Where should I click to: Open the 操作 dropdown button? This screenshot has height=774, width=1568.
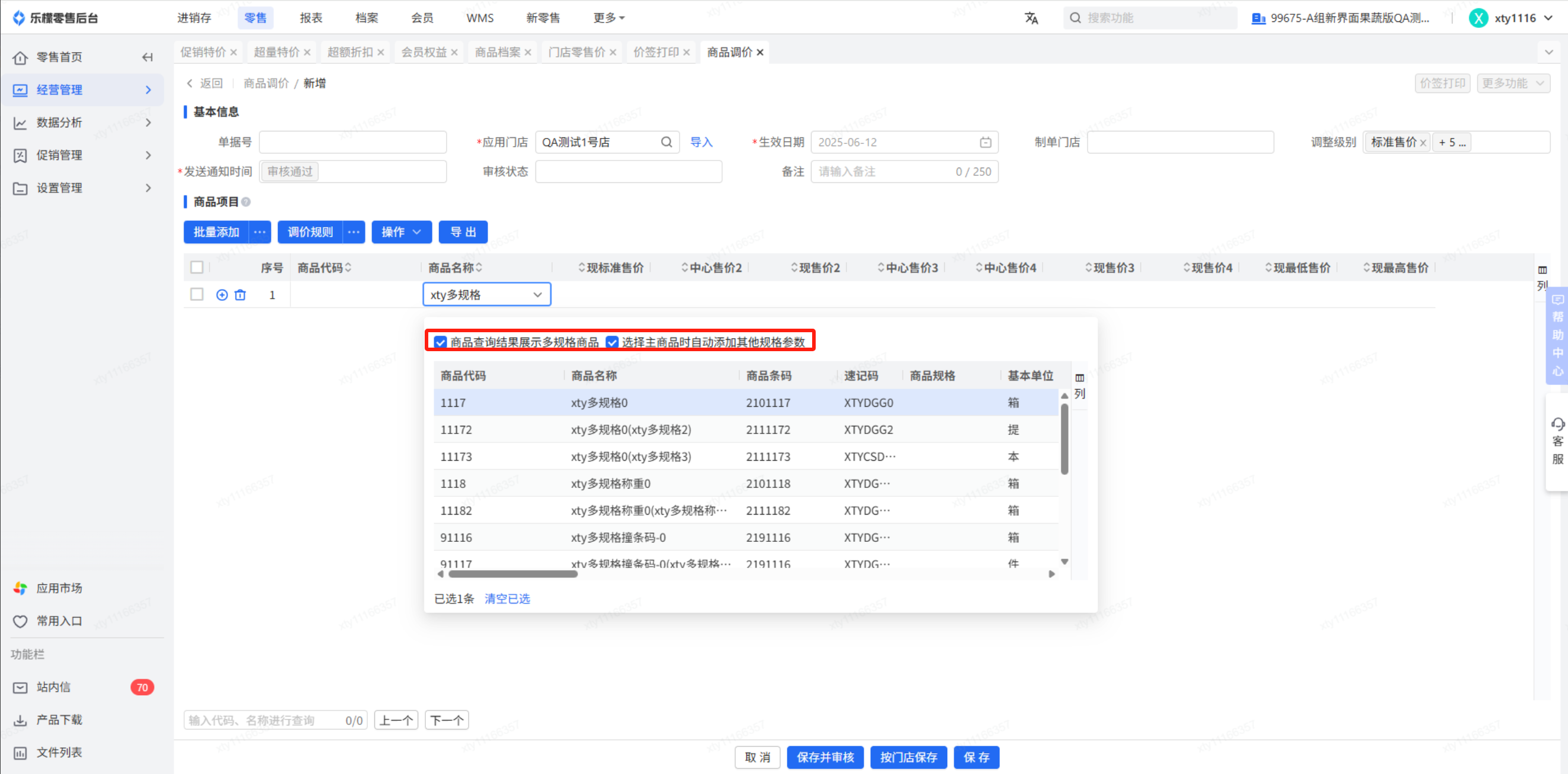click(401, 233)
